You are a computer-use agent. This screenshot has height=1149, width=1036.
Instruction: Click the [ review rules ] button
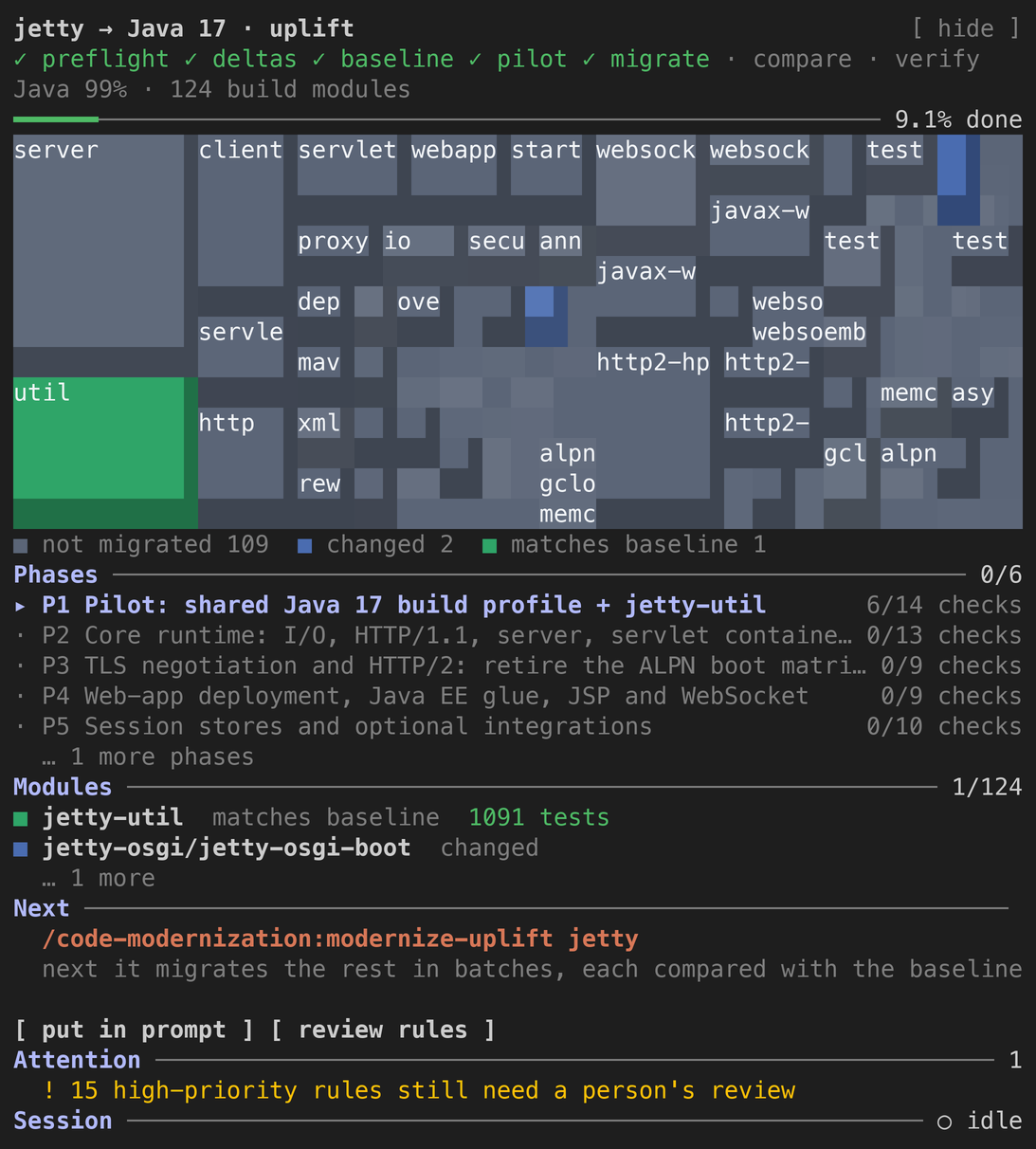[x=383, y=1030]
